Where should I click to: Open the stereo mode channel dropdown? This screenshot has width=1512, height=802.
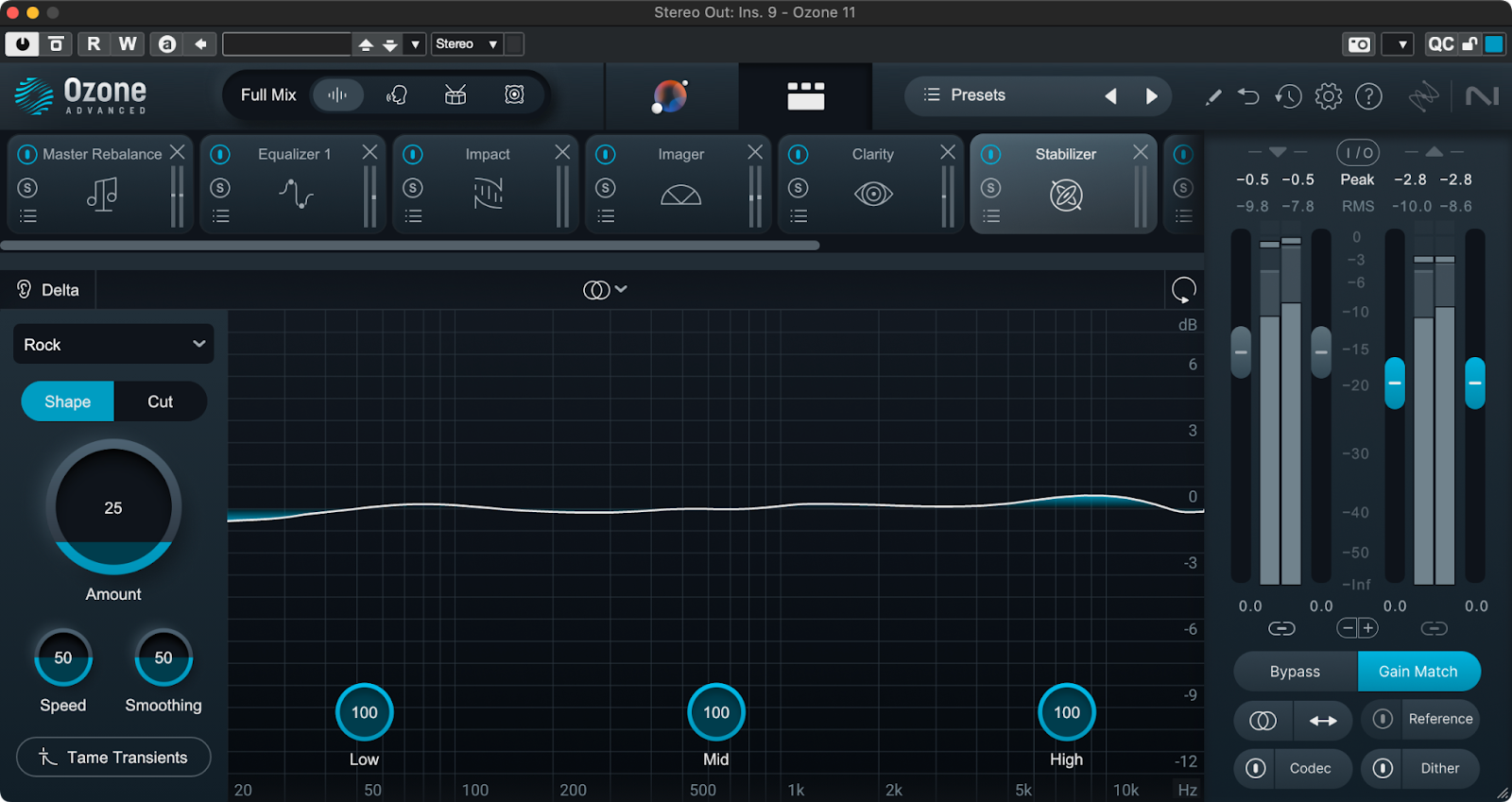point(605,290)
